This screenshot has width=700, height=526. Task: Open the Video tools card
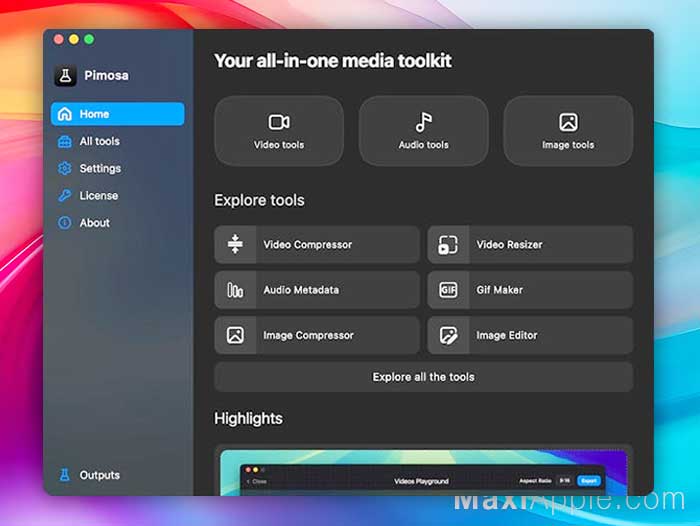click(x=279, y=131)
